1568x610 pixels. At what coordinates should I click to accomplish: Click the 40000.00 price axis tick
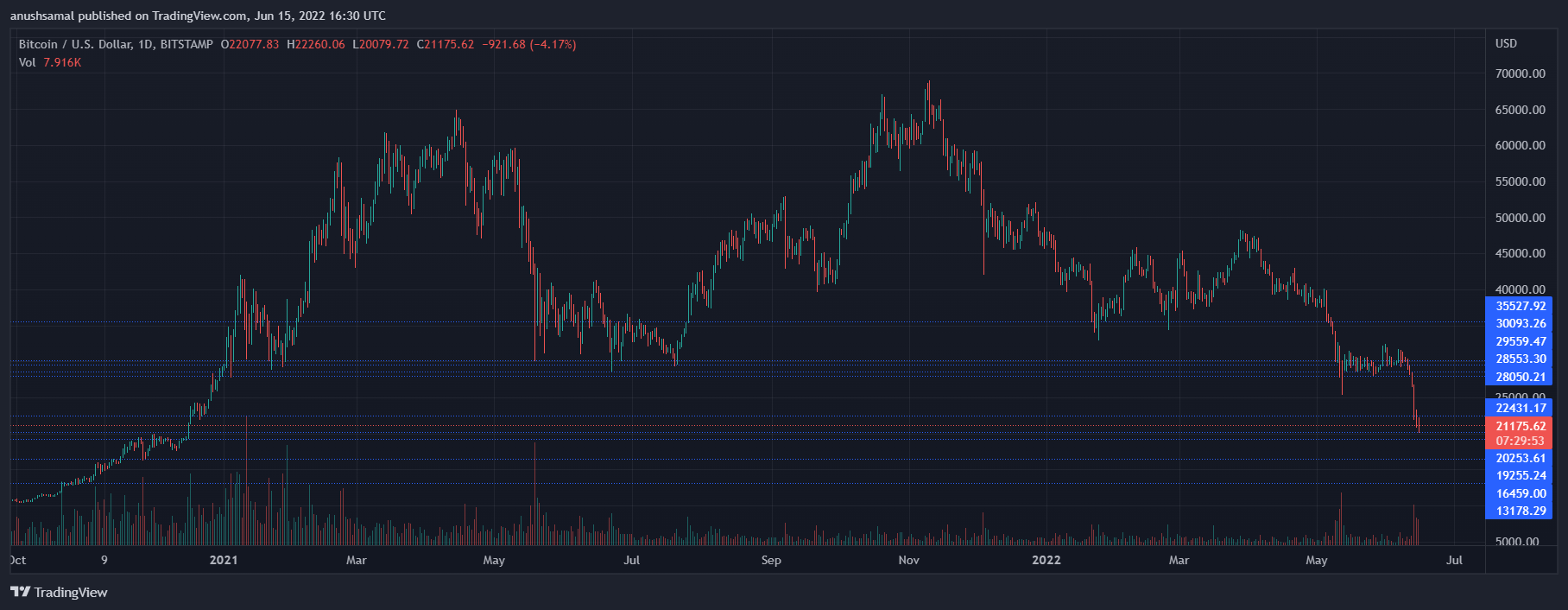click(x=1521, y=289)
